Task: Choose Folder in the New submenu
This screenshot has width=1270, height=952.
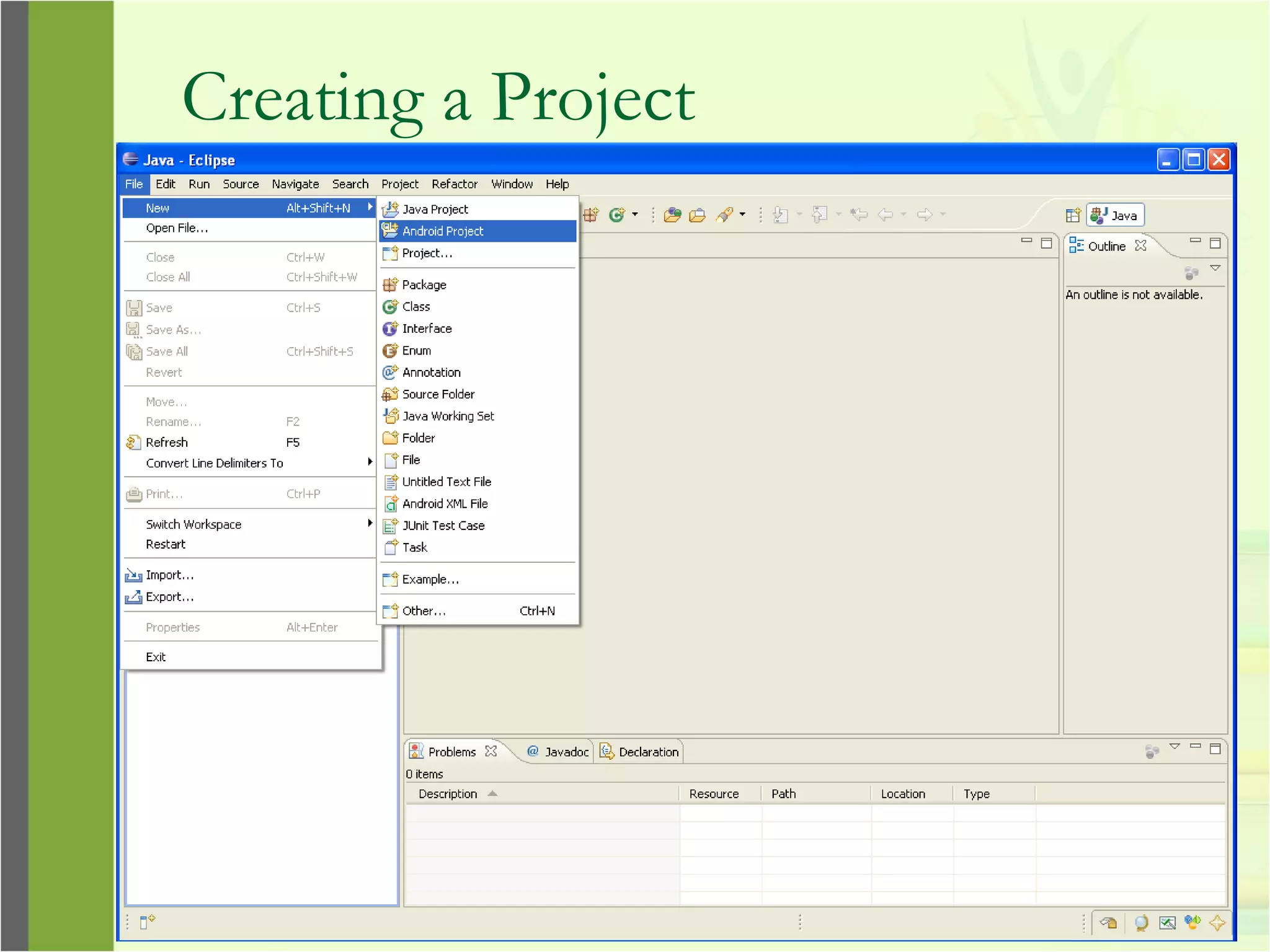Action: pos(478,438)
